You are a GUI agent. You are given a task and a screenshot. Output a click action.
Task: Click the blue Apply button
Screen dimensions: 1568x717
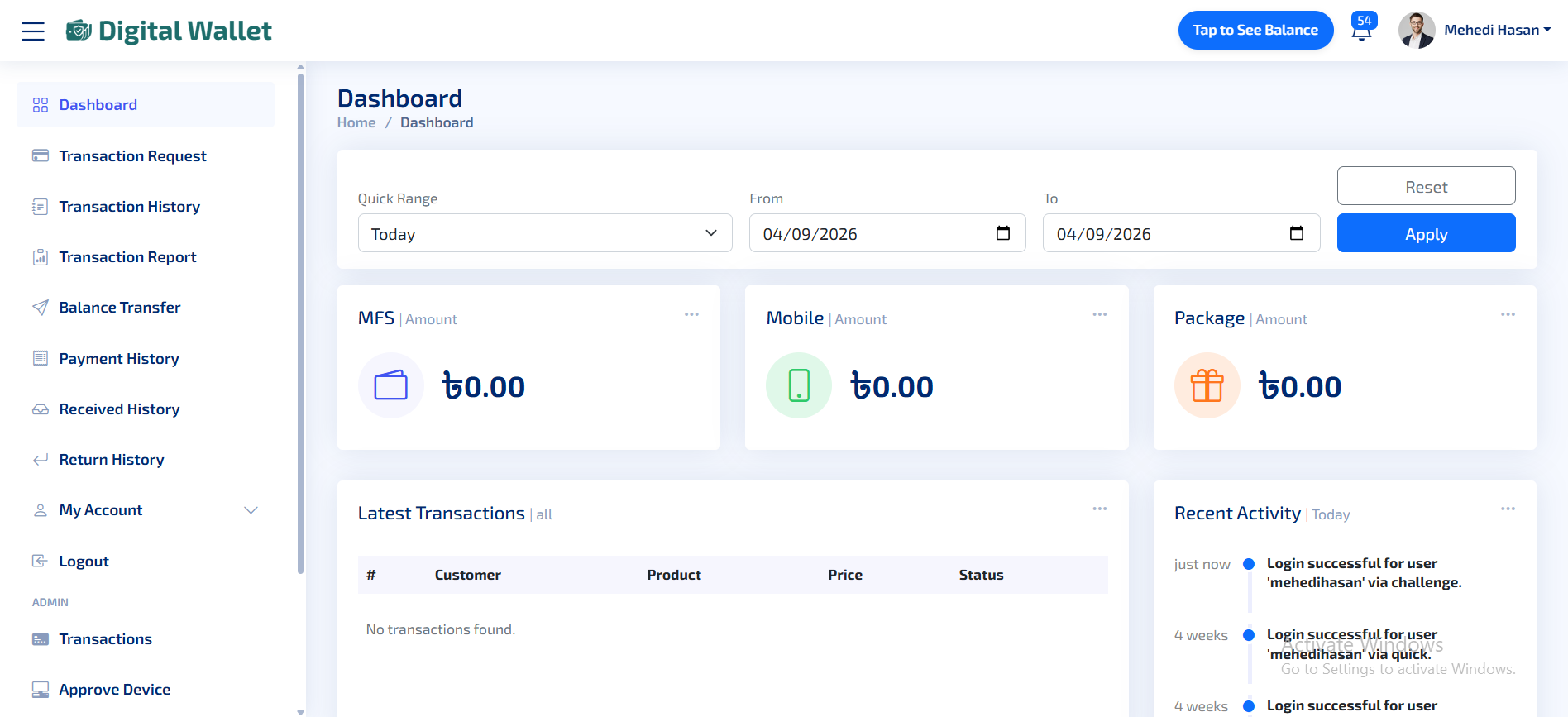1425,234
